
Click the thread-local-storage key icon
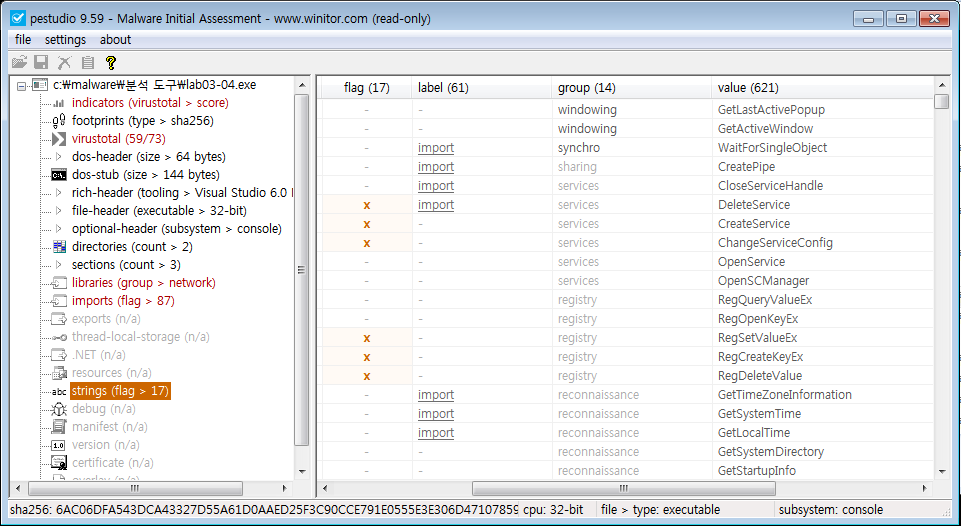pyautogui.click(x=59, y=337)
